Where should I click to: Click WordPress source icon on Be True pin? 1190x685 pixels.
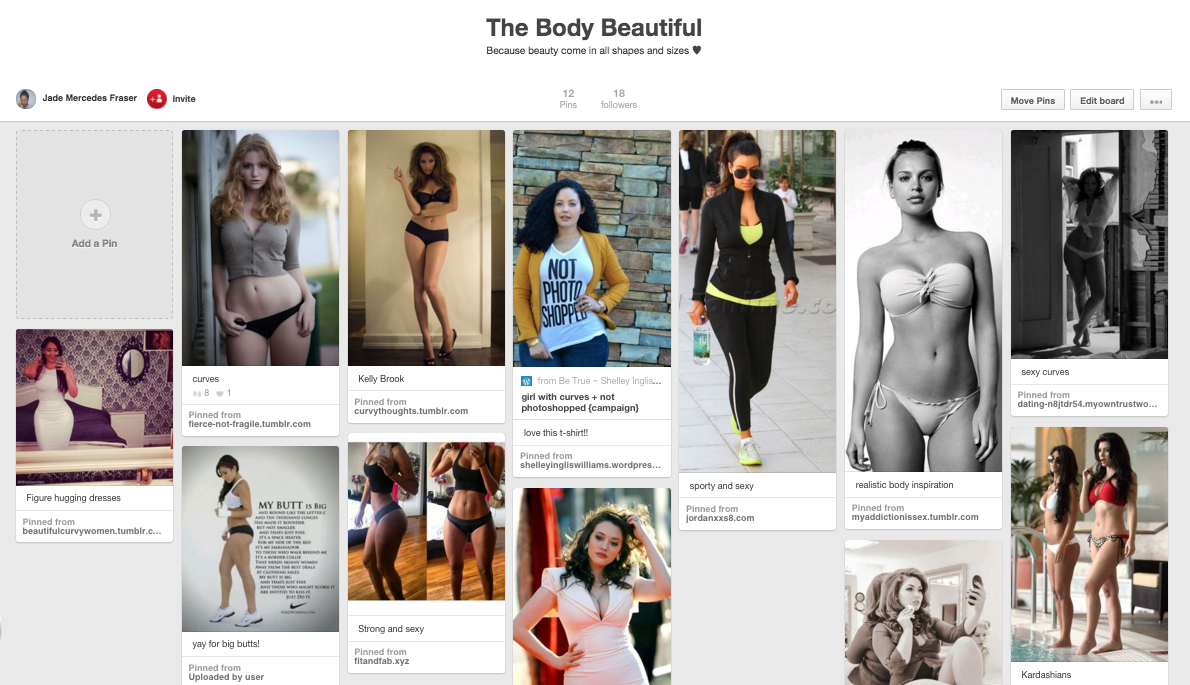(526, 381)
